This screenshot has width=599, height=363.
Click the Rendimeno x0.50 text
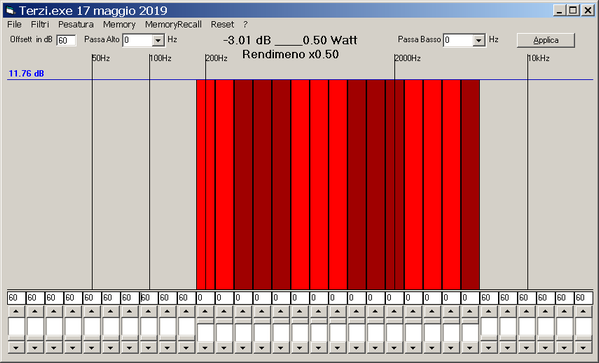290,54
